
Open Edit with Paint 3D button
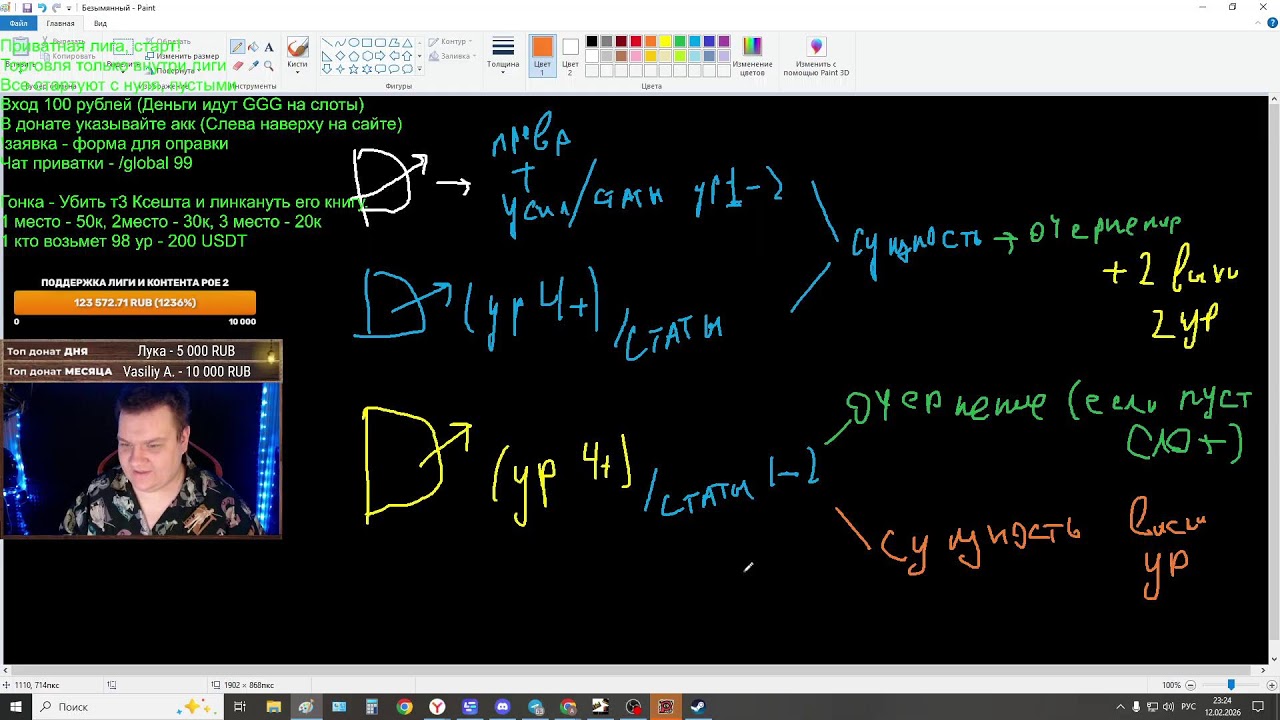coord(816,56)
